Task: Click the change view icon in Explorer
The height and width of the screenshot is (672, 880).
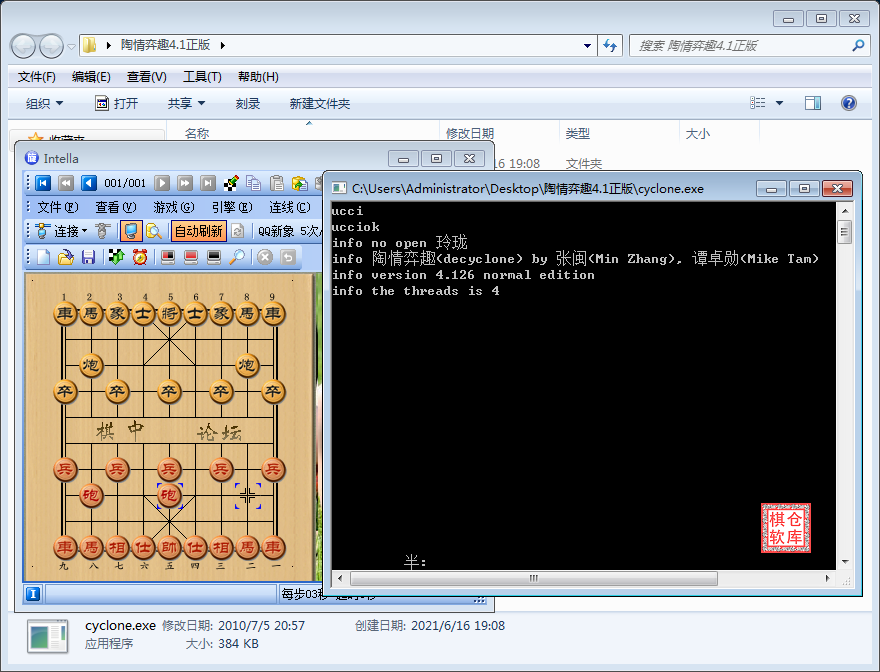Action: 758,103
